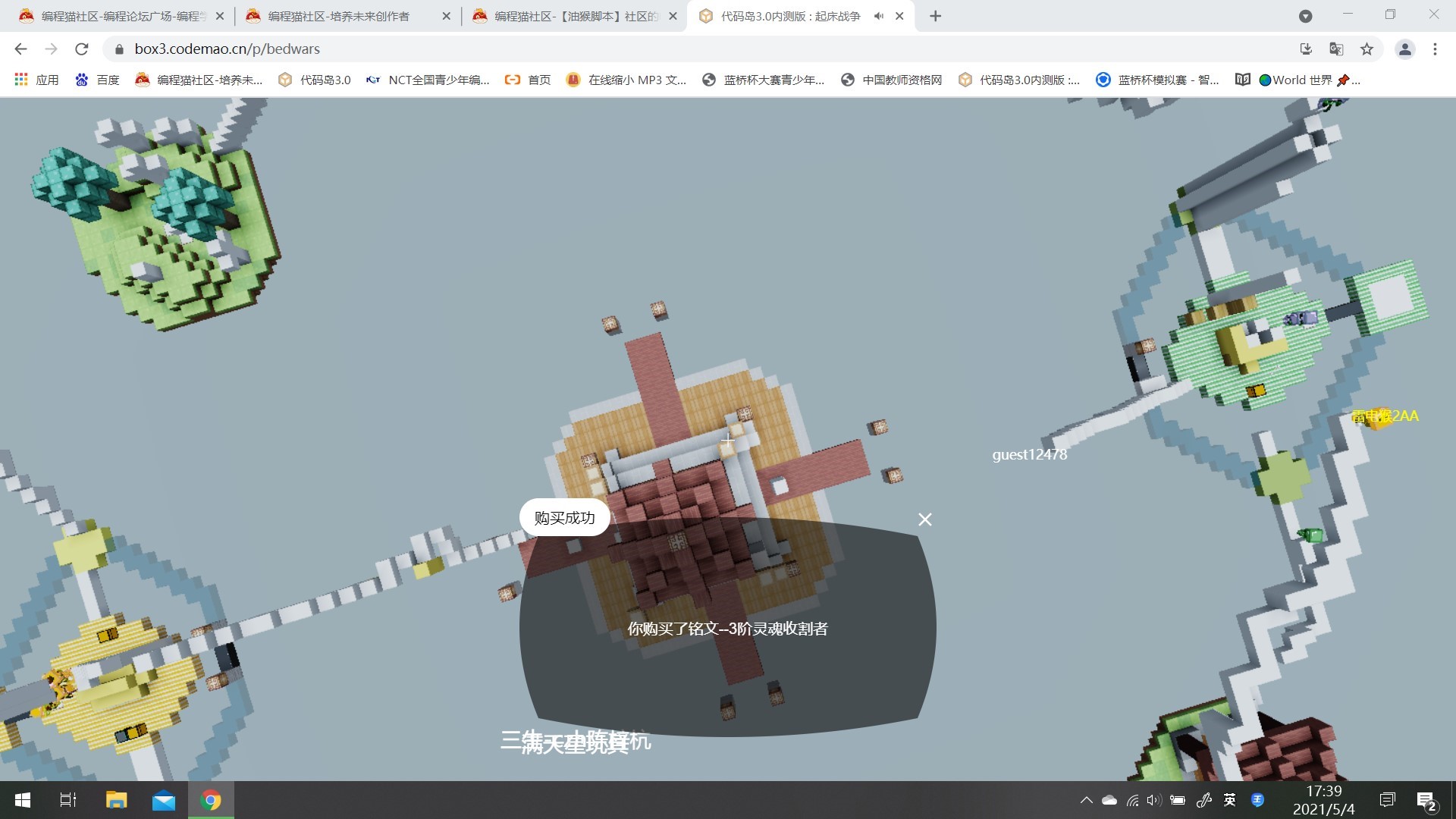Close the purchase success popup
This screenshot has width=1456, height=819.
[924, 519]
